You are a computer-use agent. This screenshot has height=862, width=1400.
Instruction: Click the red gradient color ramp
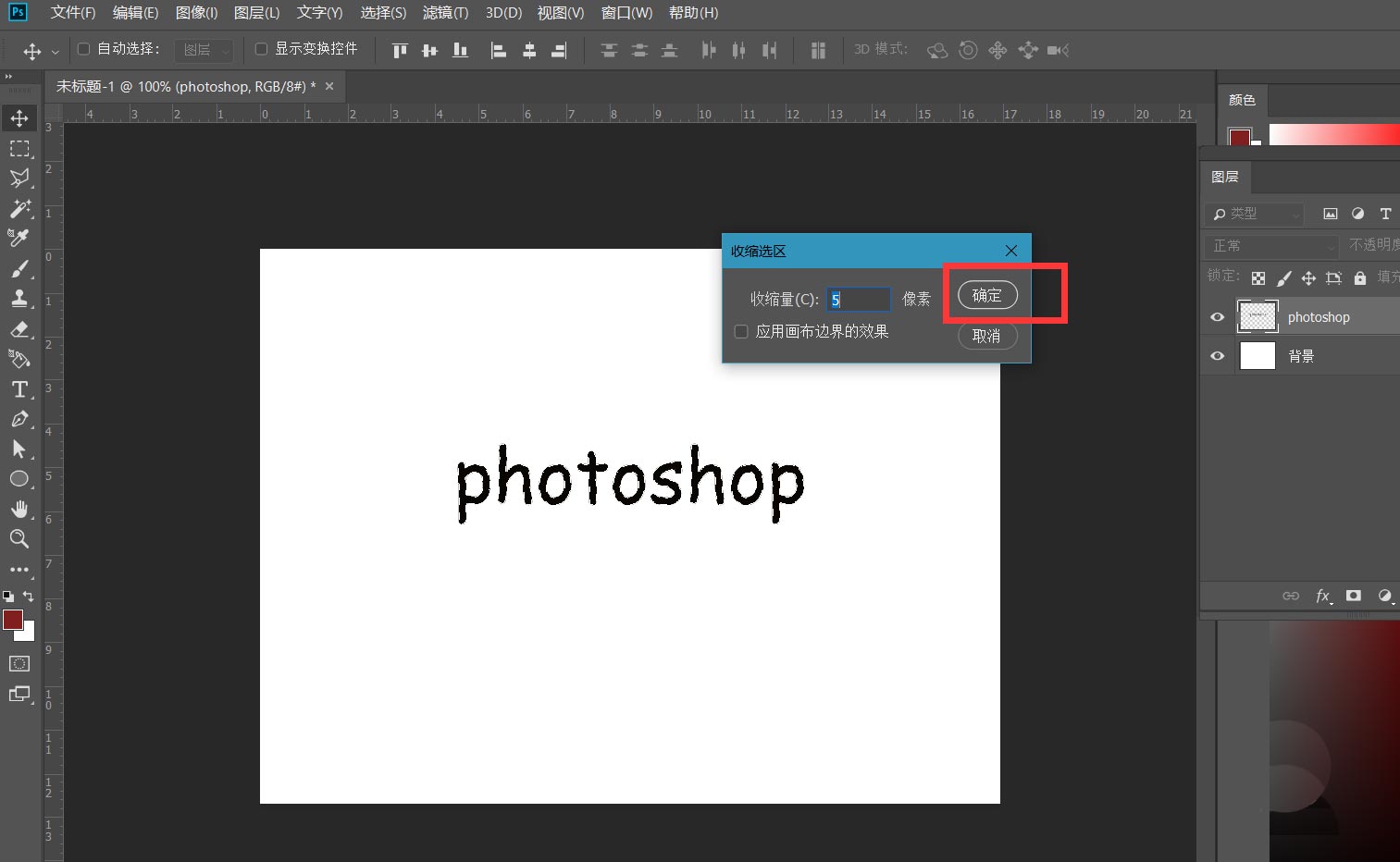(1333, 135)
